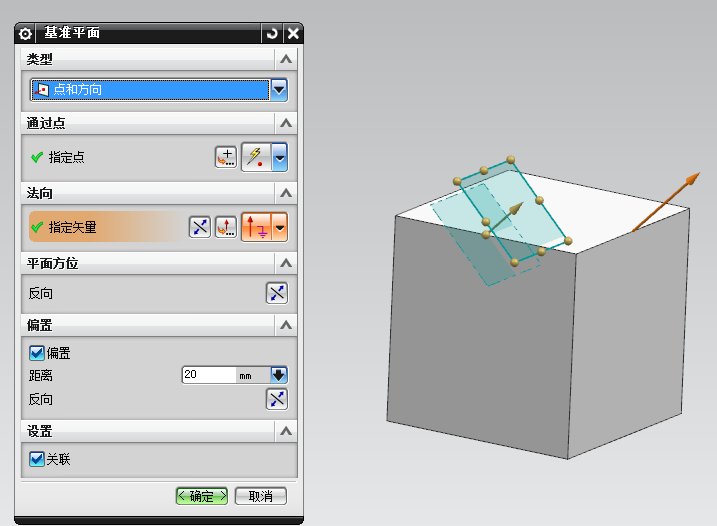Open the vector constructor dialog icon
The height and width of the screenshot is (526, 717).
[226, 227]
